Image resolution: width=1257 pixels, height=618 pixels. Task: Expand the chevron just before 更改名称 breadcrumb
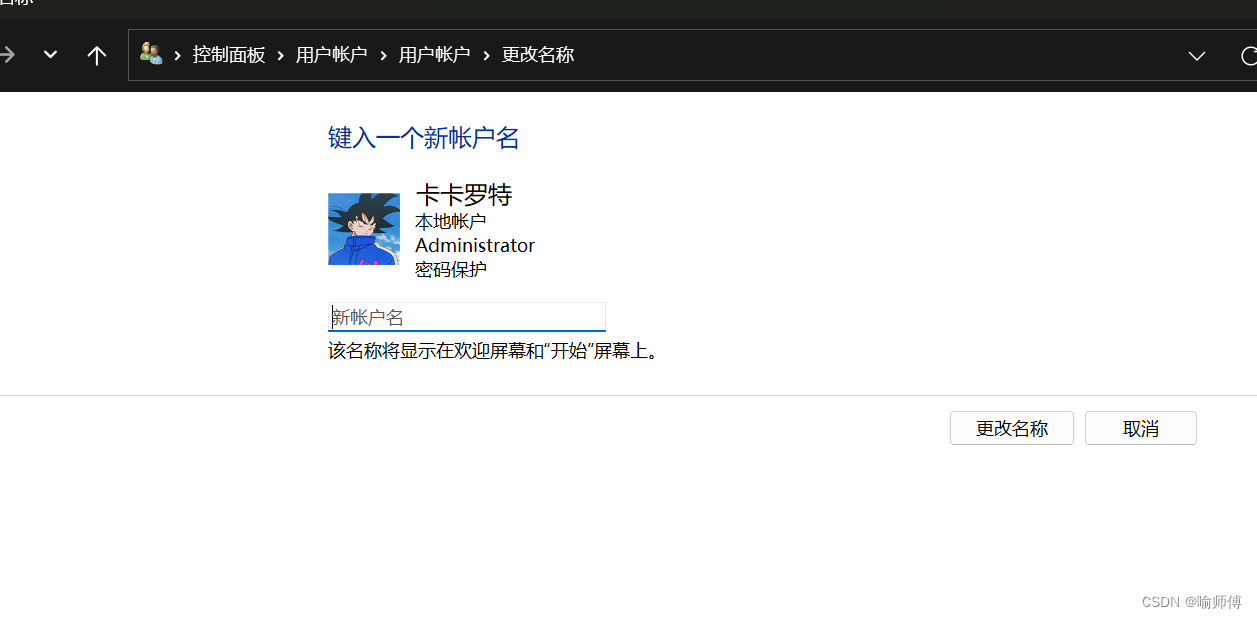coord(487,55)
